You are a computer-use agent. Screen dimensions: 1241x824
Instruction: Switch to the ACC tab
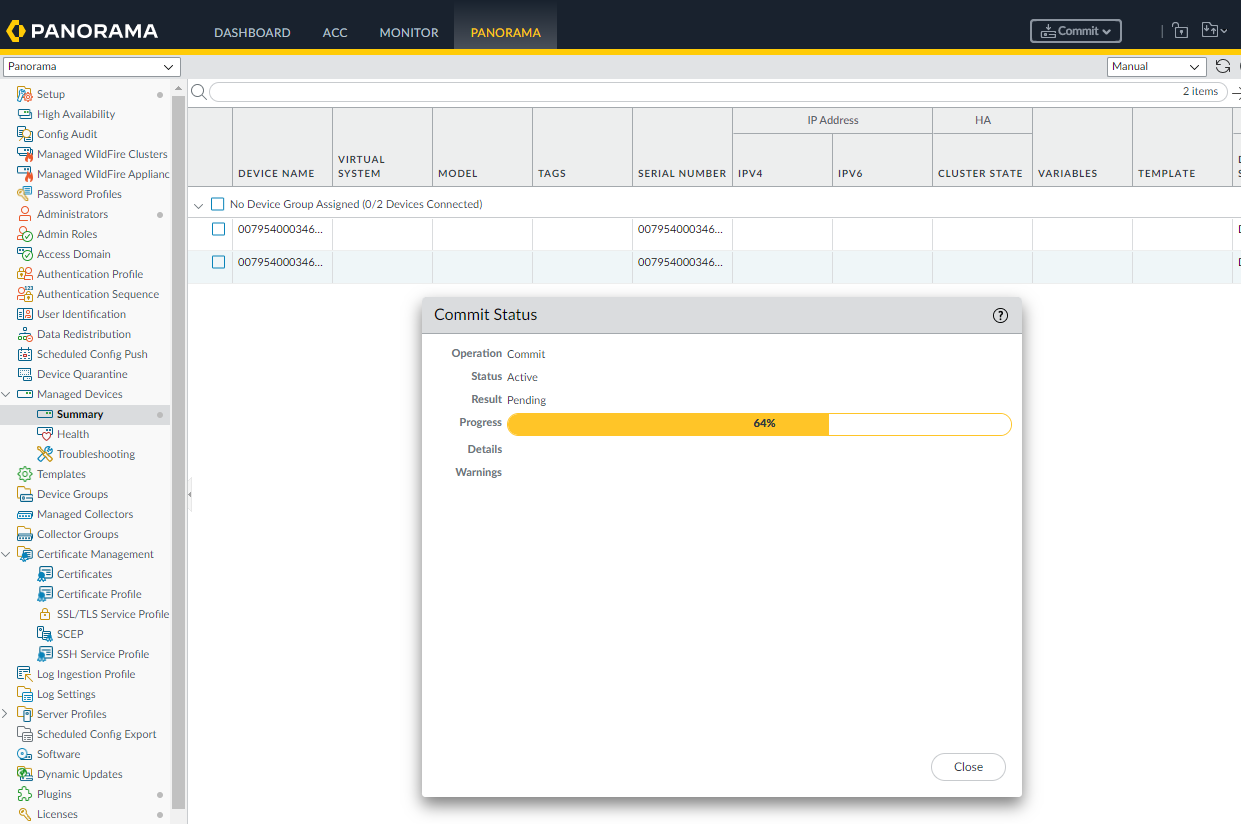(335, 32)
